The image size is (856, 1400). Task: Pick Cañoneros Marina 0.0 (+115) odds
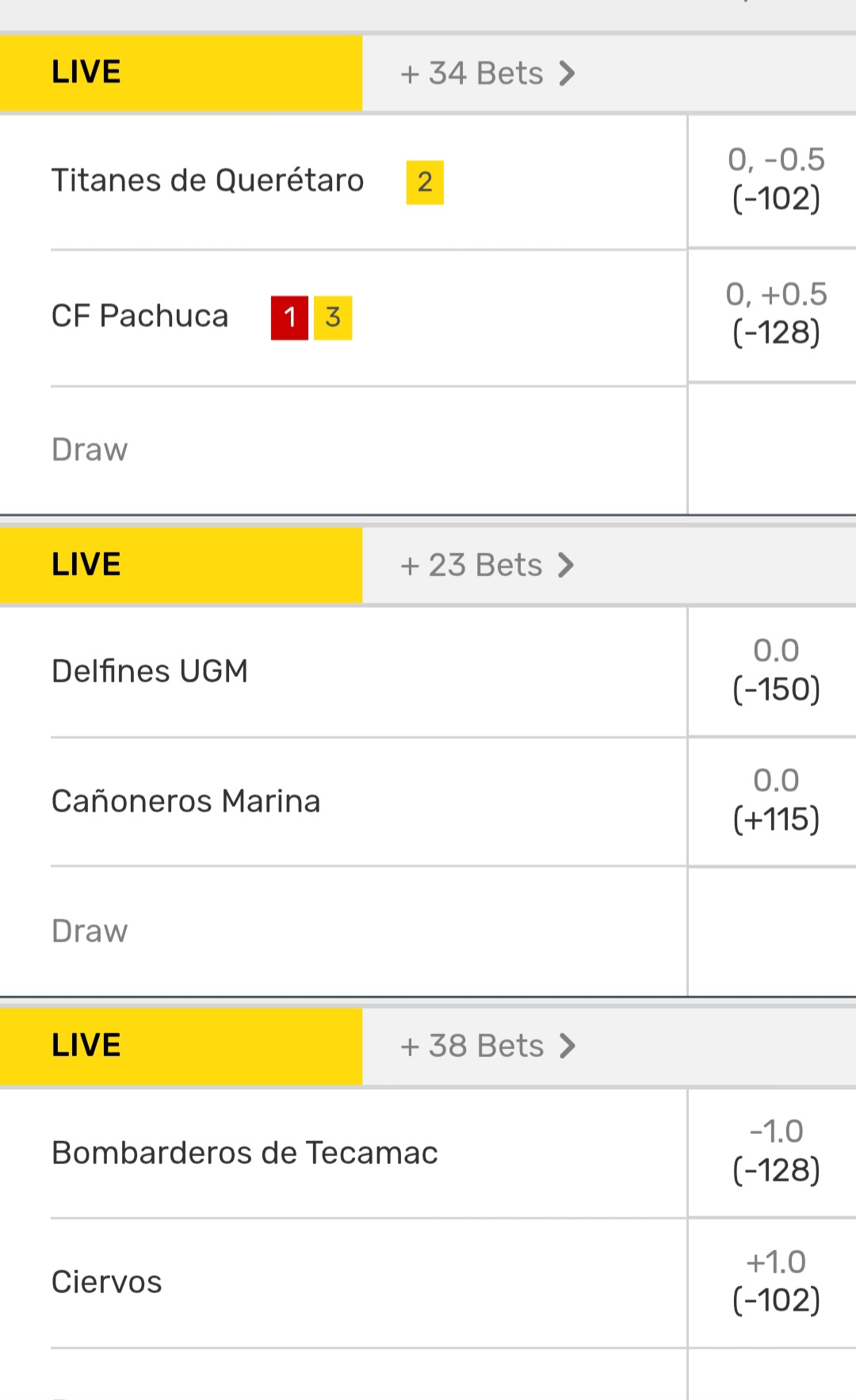click(775, 800)
